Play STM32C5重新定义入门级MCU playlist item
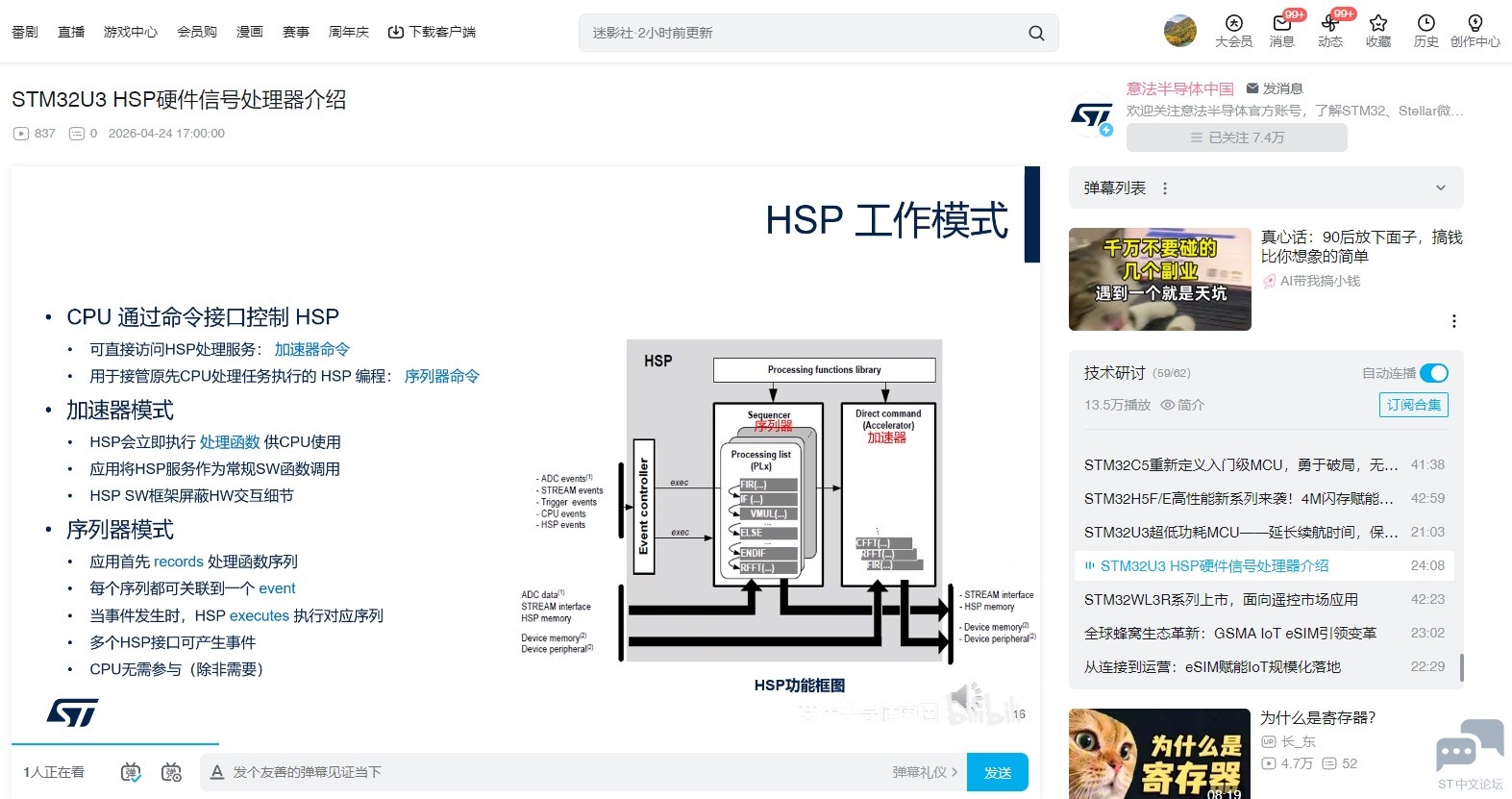Screen dimensions: 1512x799 click(x=1264, y=465)
